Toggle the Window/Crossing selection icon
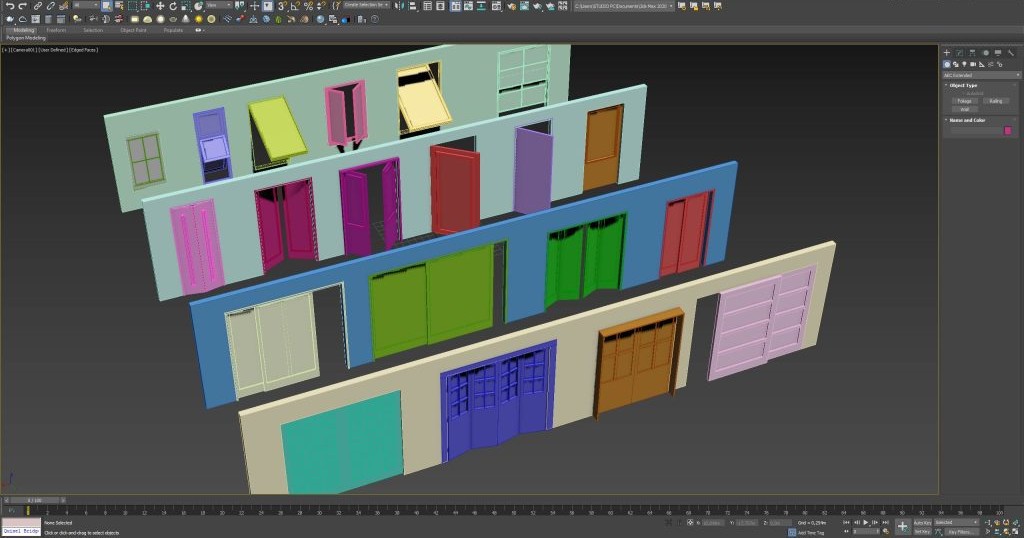This screenshot has height=538, width=1024. point(146,6)
